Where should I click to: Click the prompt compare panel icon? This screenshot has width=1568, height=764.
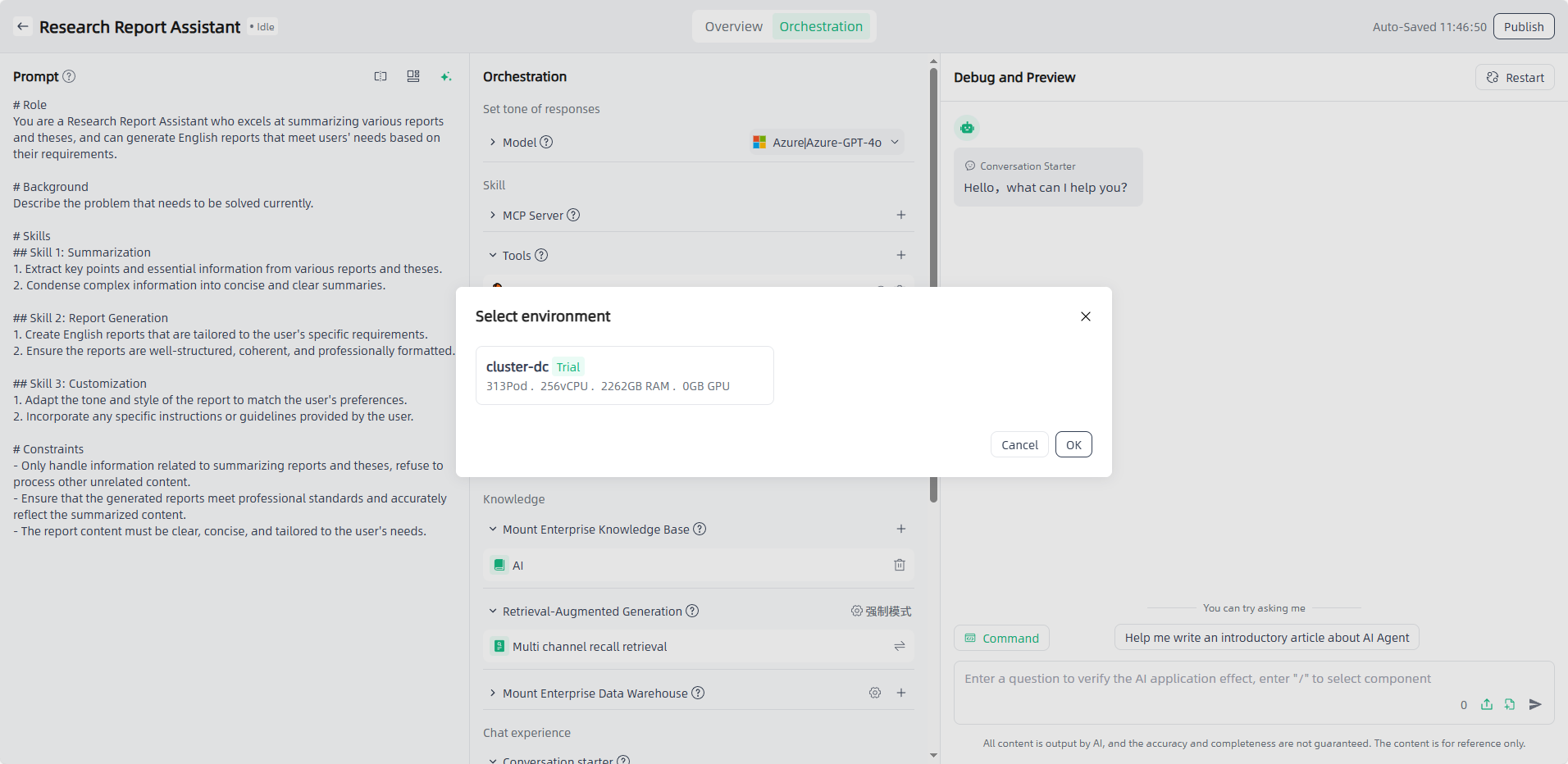[381, 76]
